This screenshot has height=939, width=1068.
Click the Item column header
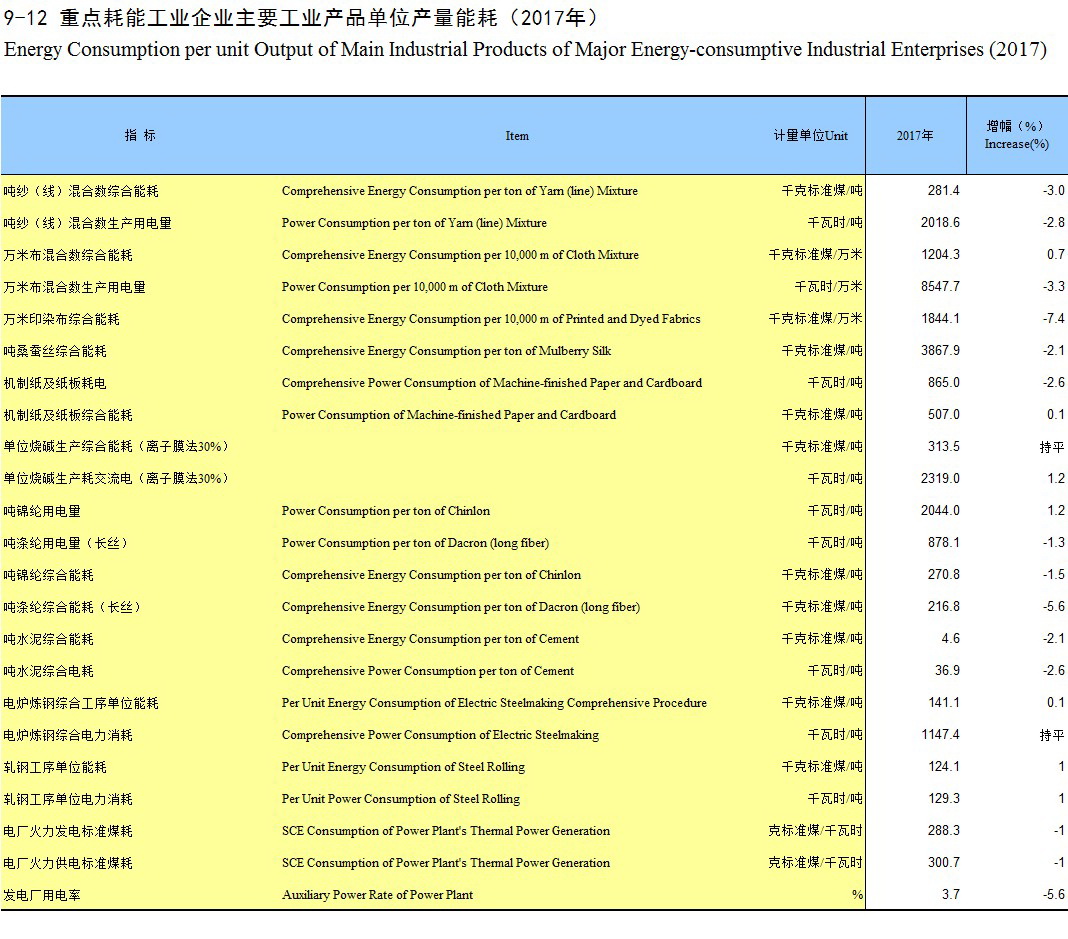[517, 136]
